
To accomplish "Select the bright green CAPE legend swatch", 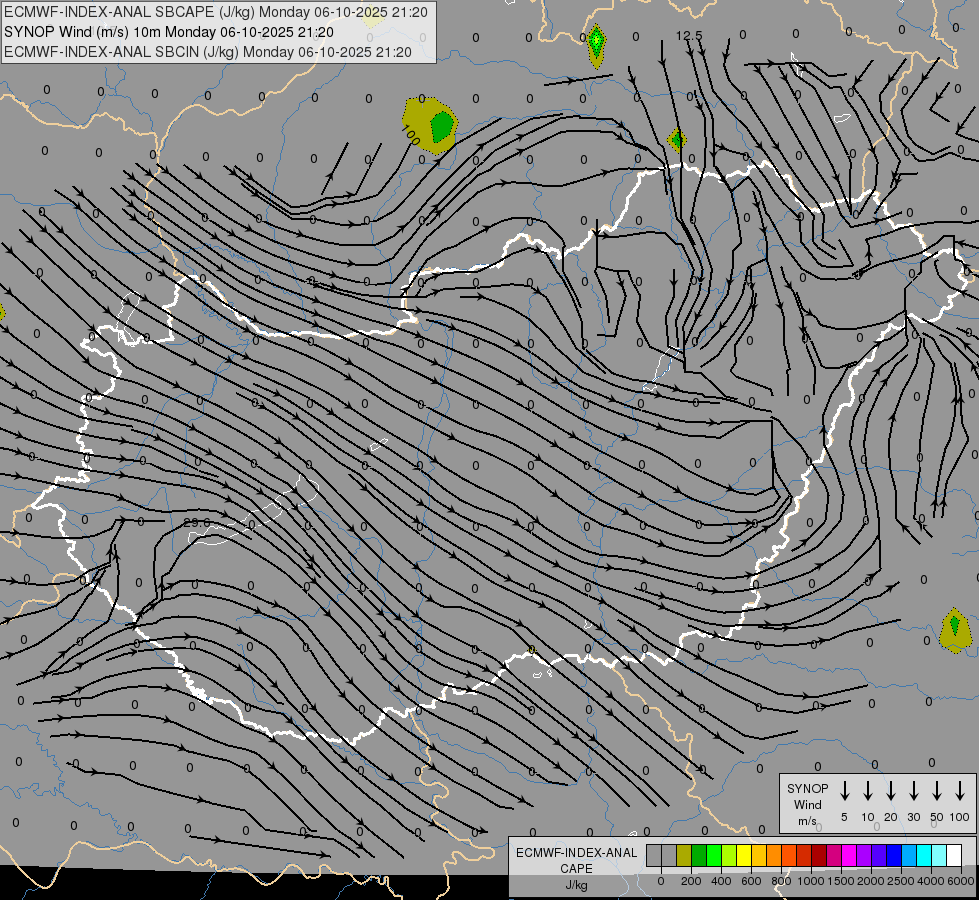I will tap(714, 855).
